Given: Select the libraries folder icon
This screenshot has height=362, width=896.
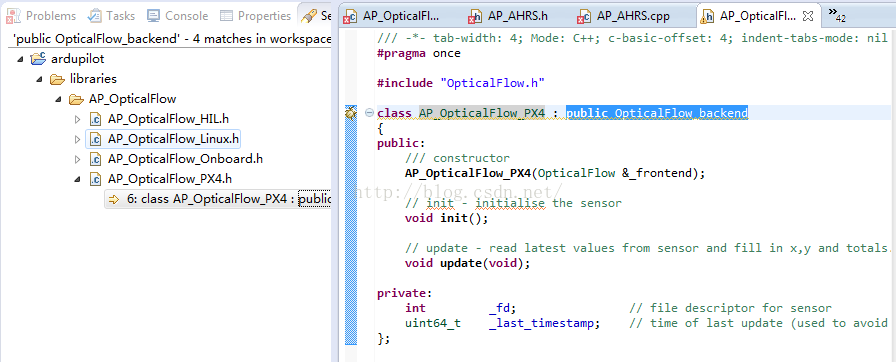Looking at the screenshot, I should pos(57,78).
